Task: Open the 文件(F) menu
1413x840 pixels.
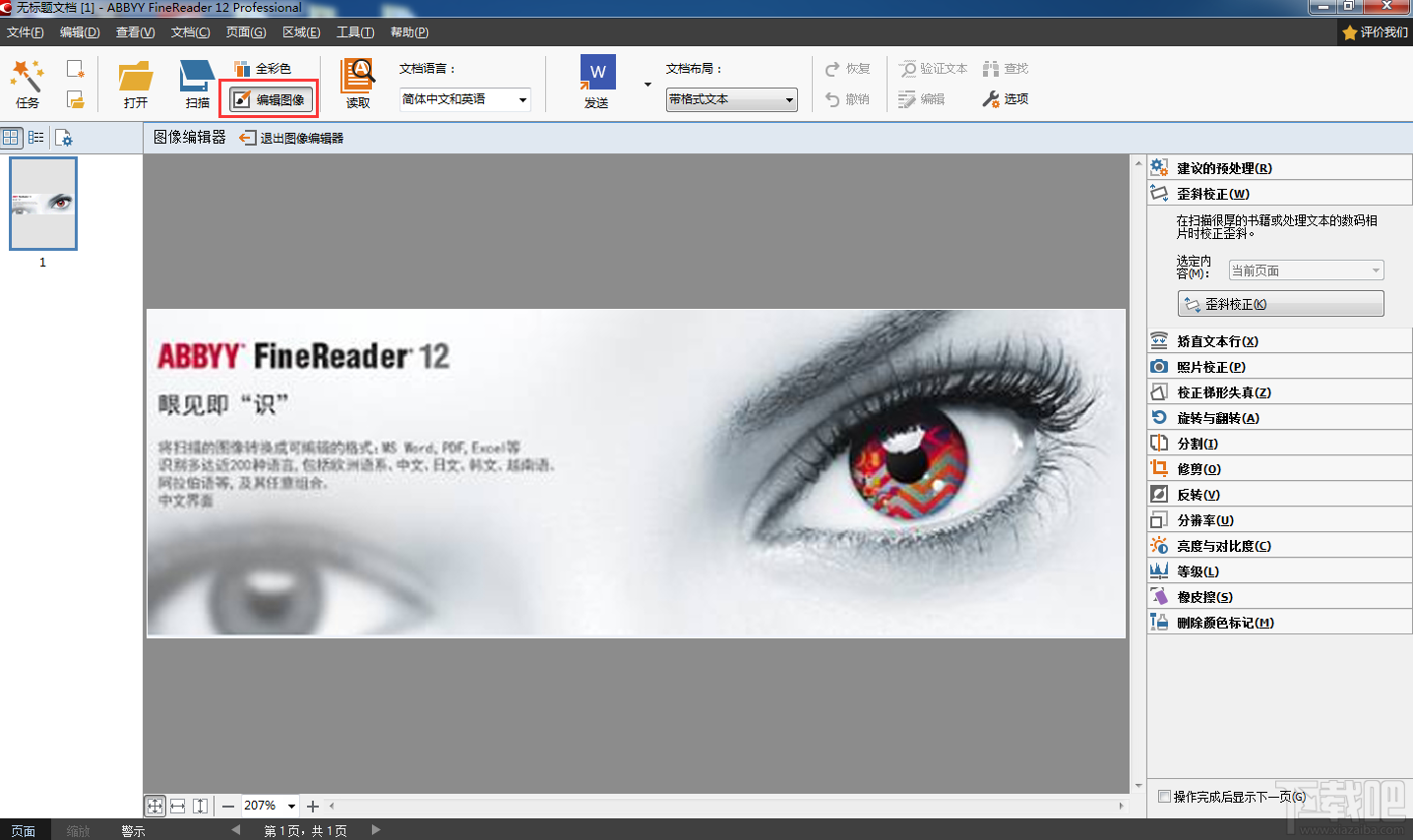Action: coord(26,32)
